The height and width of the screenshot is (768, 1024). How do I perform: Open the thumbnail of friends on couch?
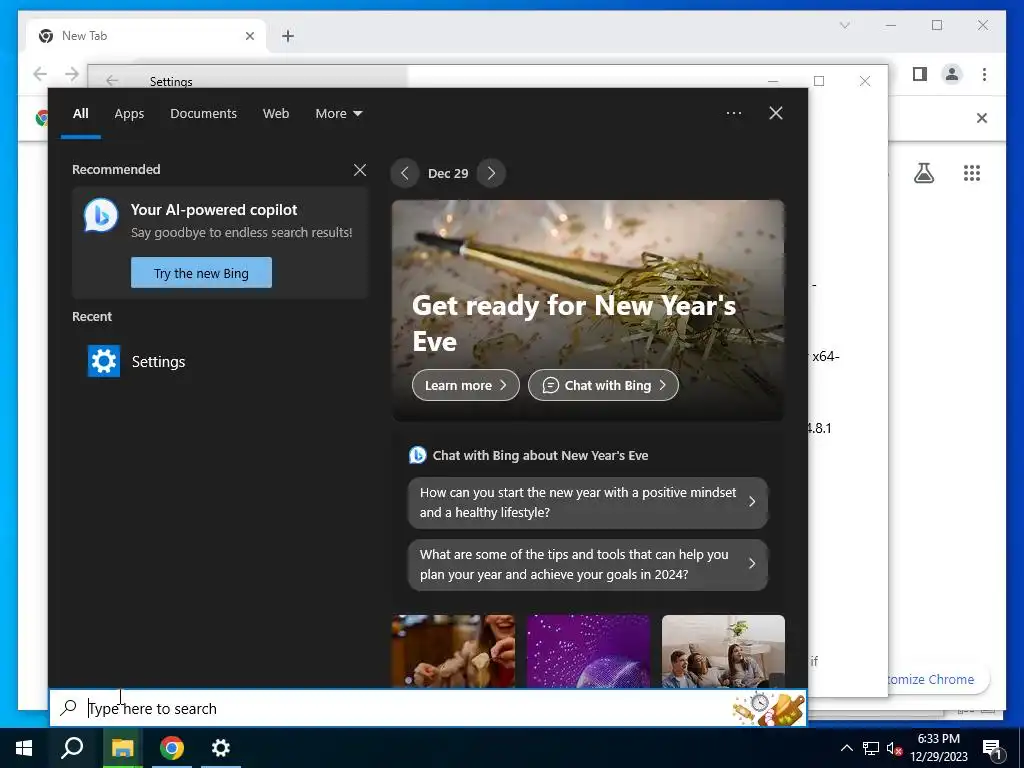[x=723, y=651]
